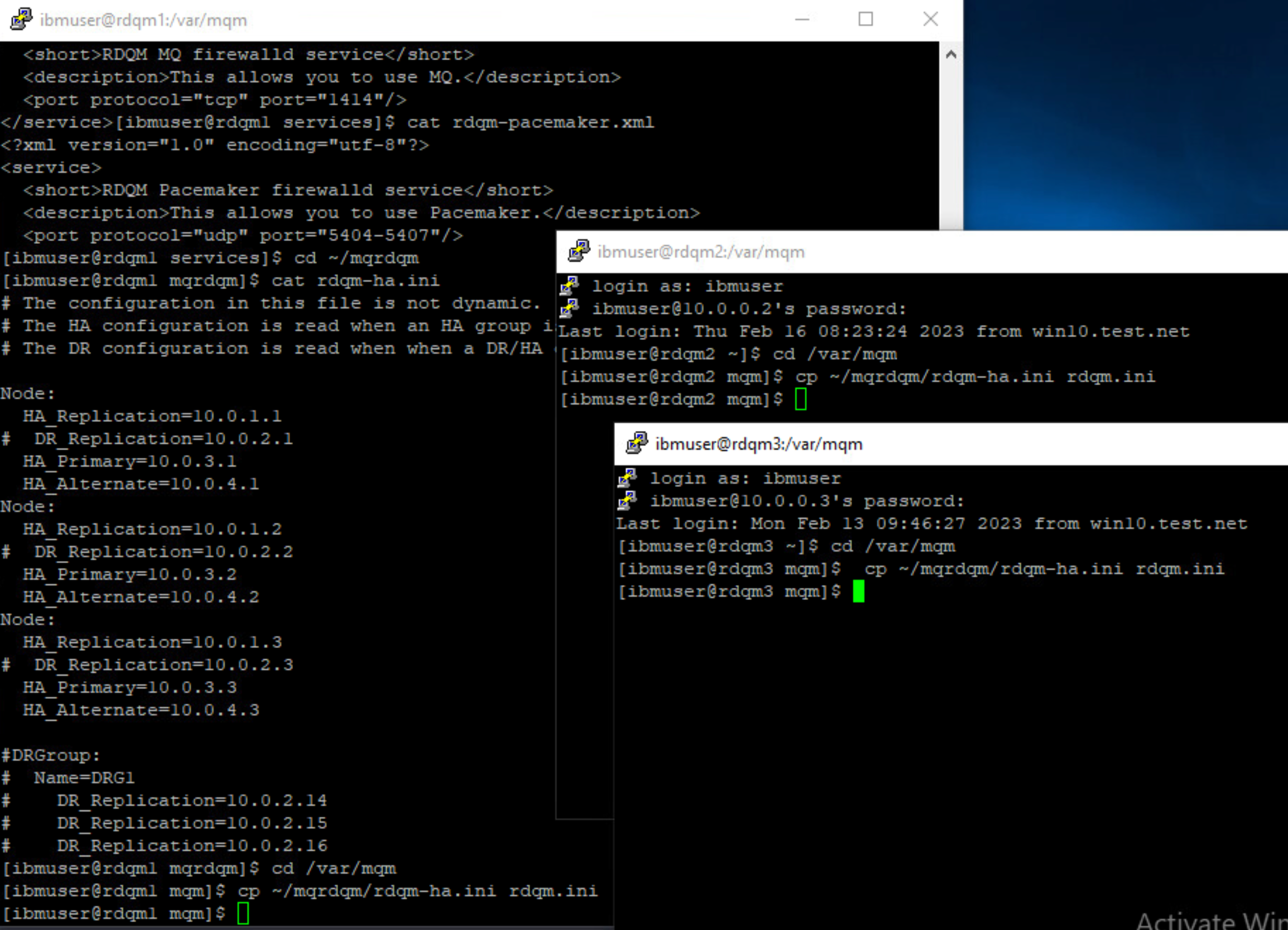This screenshot has height=930, width=1288.
Task: Maximize the rdqm1 terminal window
Action: tap(866, 20)
